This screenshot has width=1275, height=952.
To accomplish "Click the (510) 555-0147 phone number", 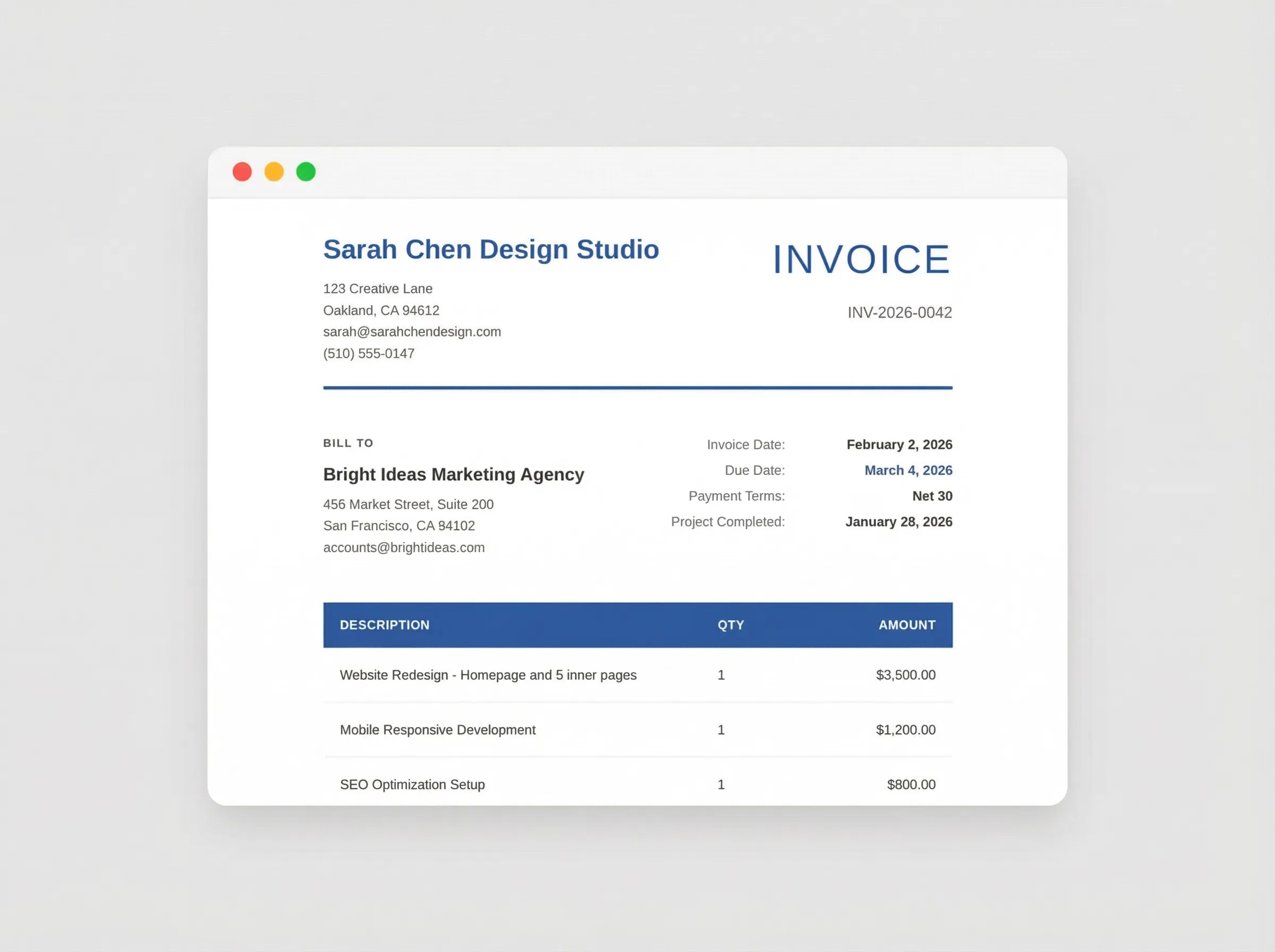I will (369, 353).
